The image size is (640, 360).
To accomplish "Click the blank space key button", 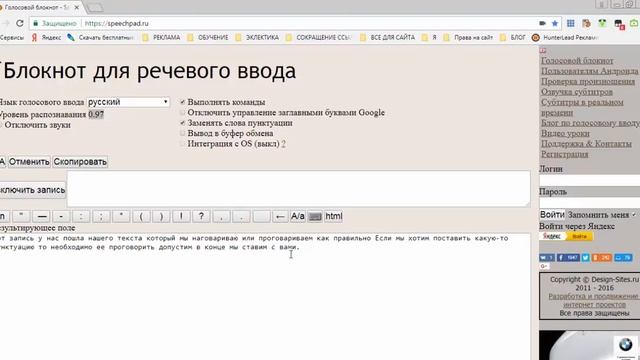I will click(x=261, y=216).
